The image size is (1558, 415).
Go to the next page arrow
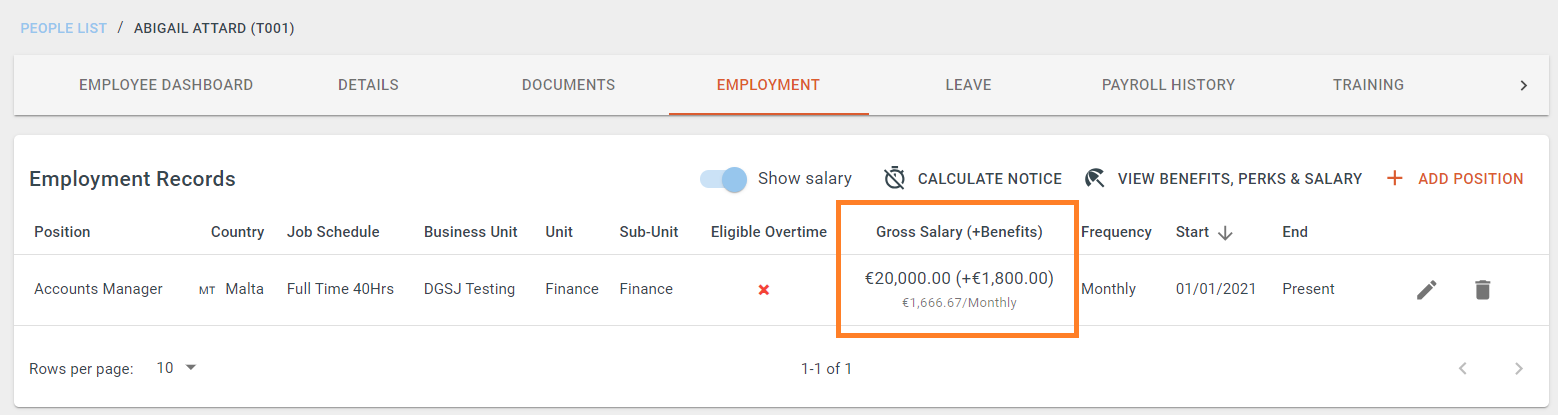1519,368
